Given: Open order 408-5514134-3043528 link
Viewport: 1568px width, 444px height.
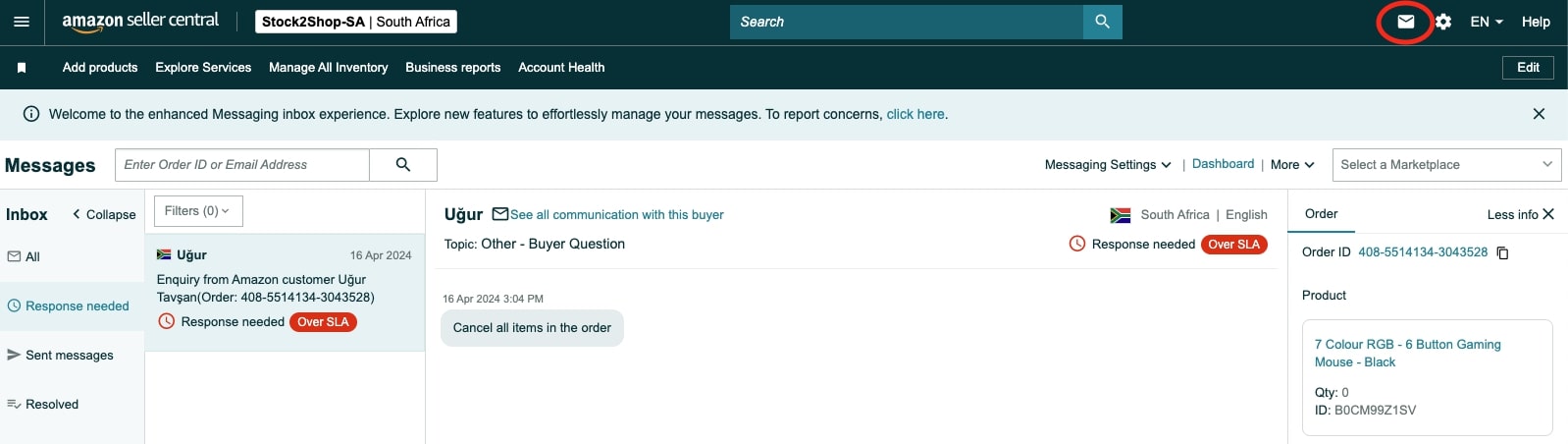Looking at the screenshot, I should [1423, 252].
